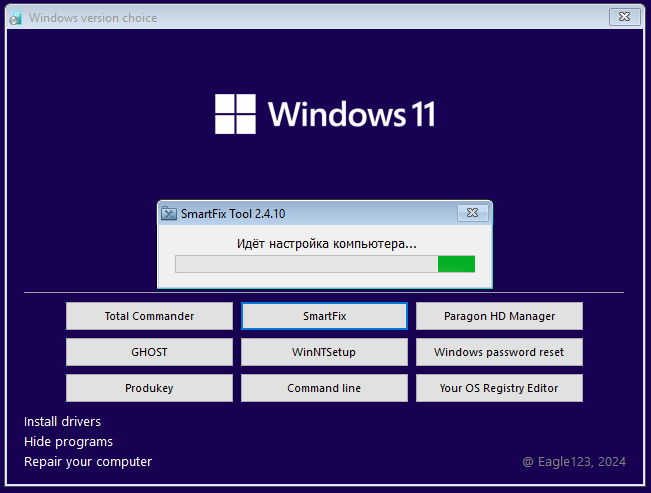Click the 'Идёт настройка компьютера...' status text
This screenshot has height=493, width=651.
tap(326, 243)
